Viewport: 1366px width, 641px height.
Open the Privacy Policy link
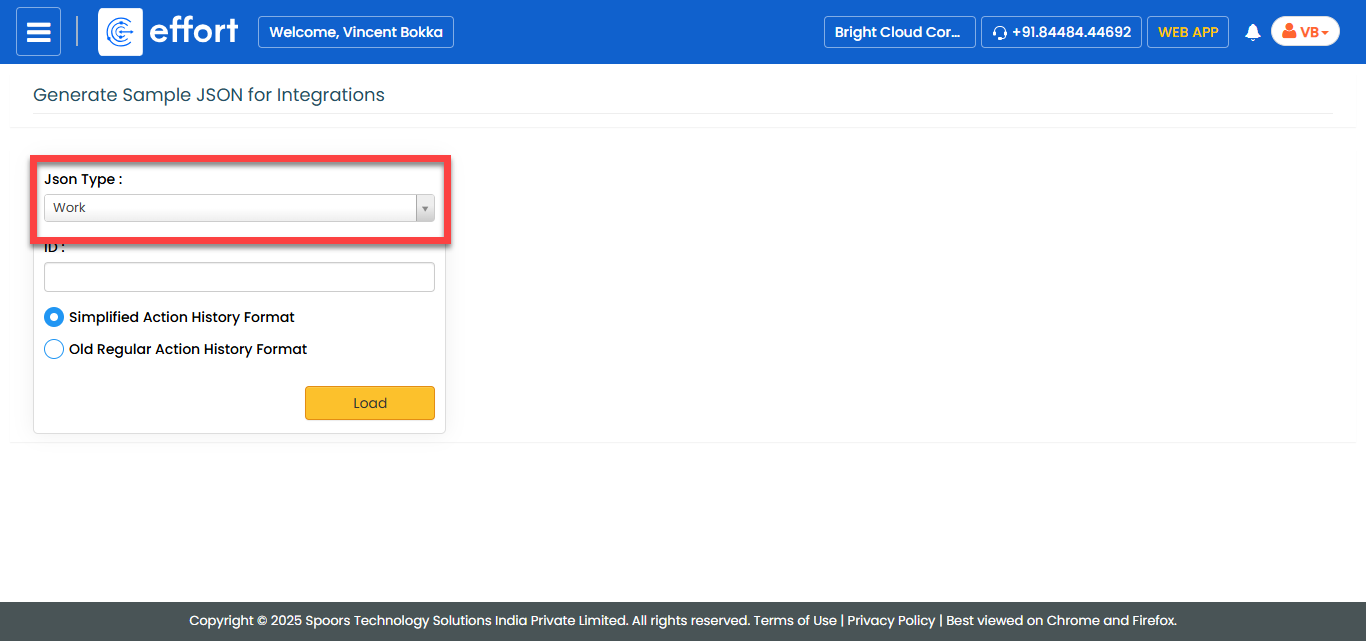(891, 620)
